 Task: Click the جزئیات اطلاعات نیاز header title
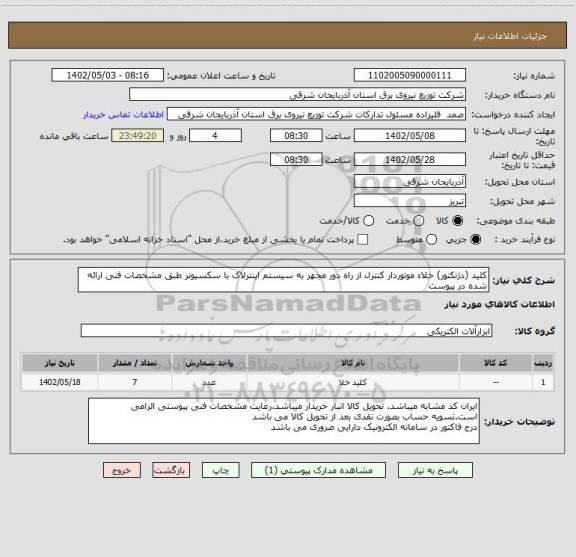tap(510, 36)
